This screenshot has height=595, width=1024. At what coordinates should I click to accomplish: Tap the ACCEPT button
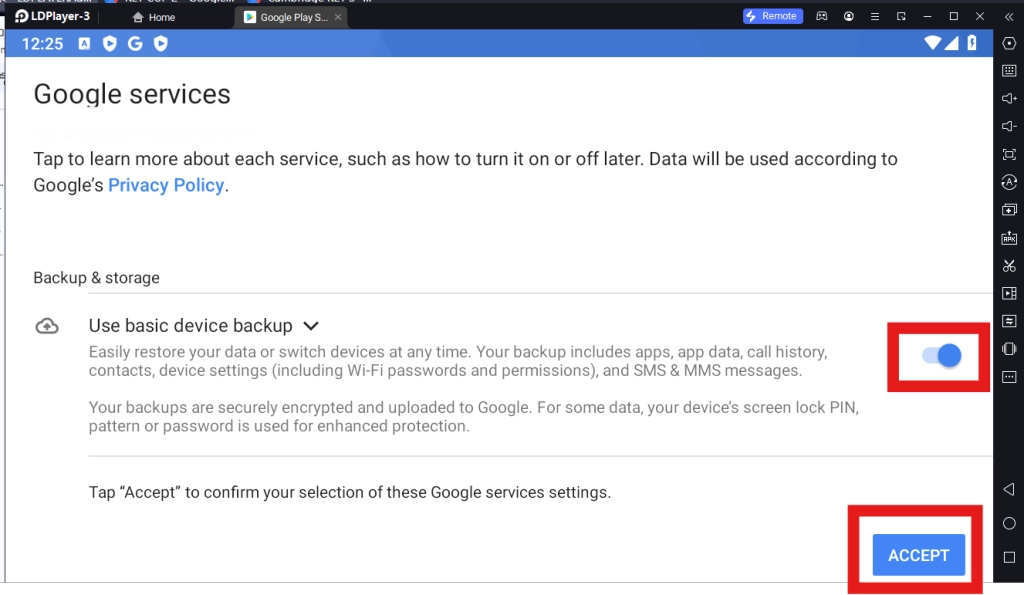tap(918, 555)
